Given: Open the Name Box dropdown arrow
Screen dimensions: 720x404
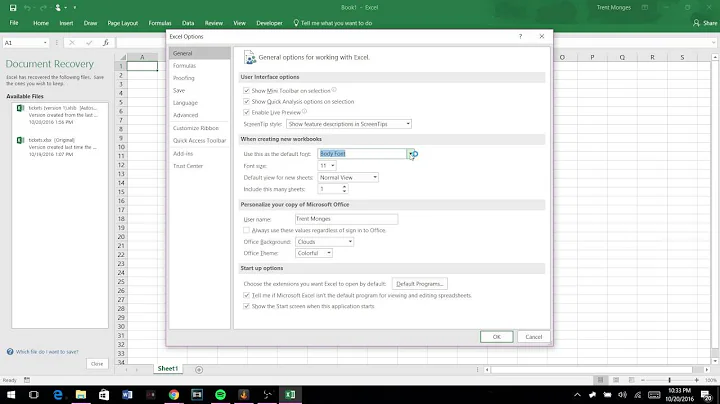Looking at the screenshot, I should (x=45, y=43).
